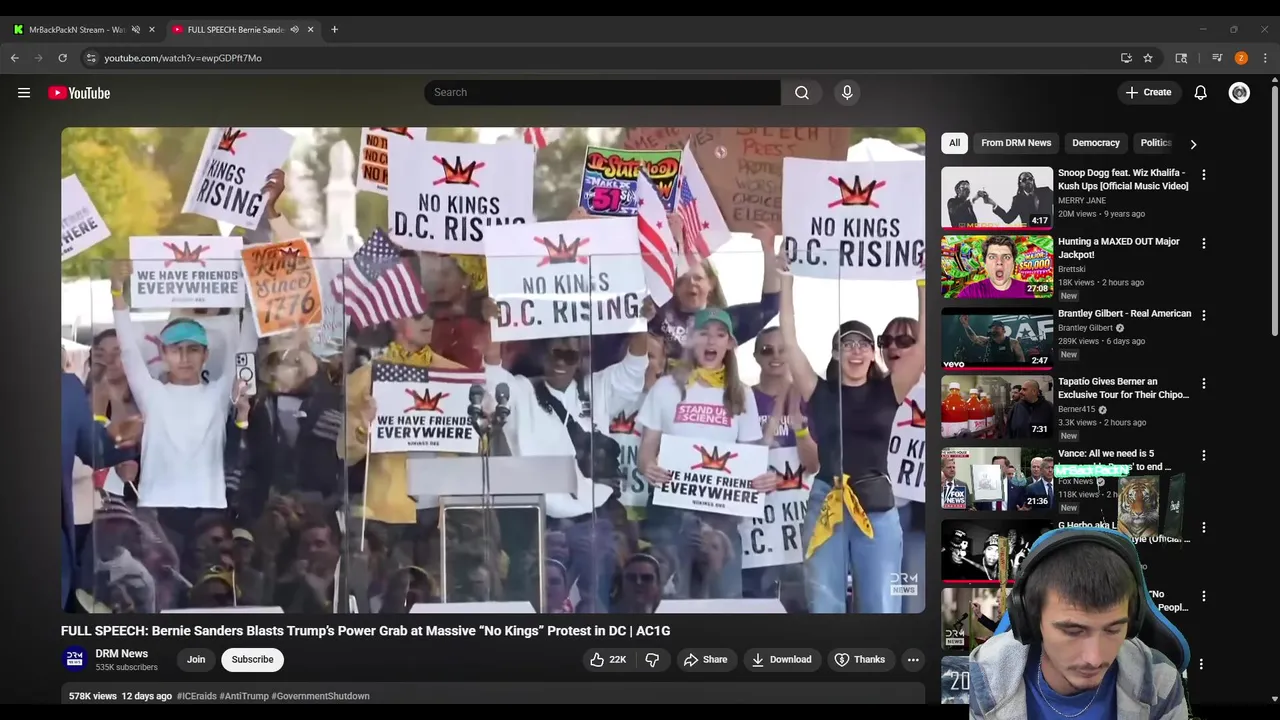
Task: Click the main video player
Action: [x=493, y=370]
